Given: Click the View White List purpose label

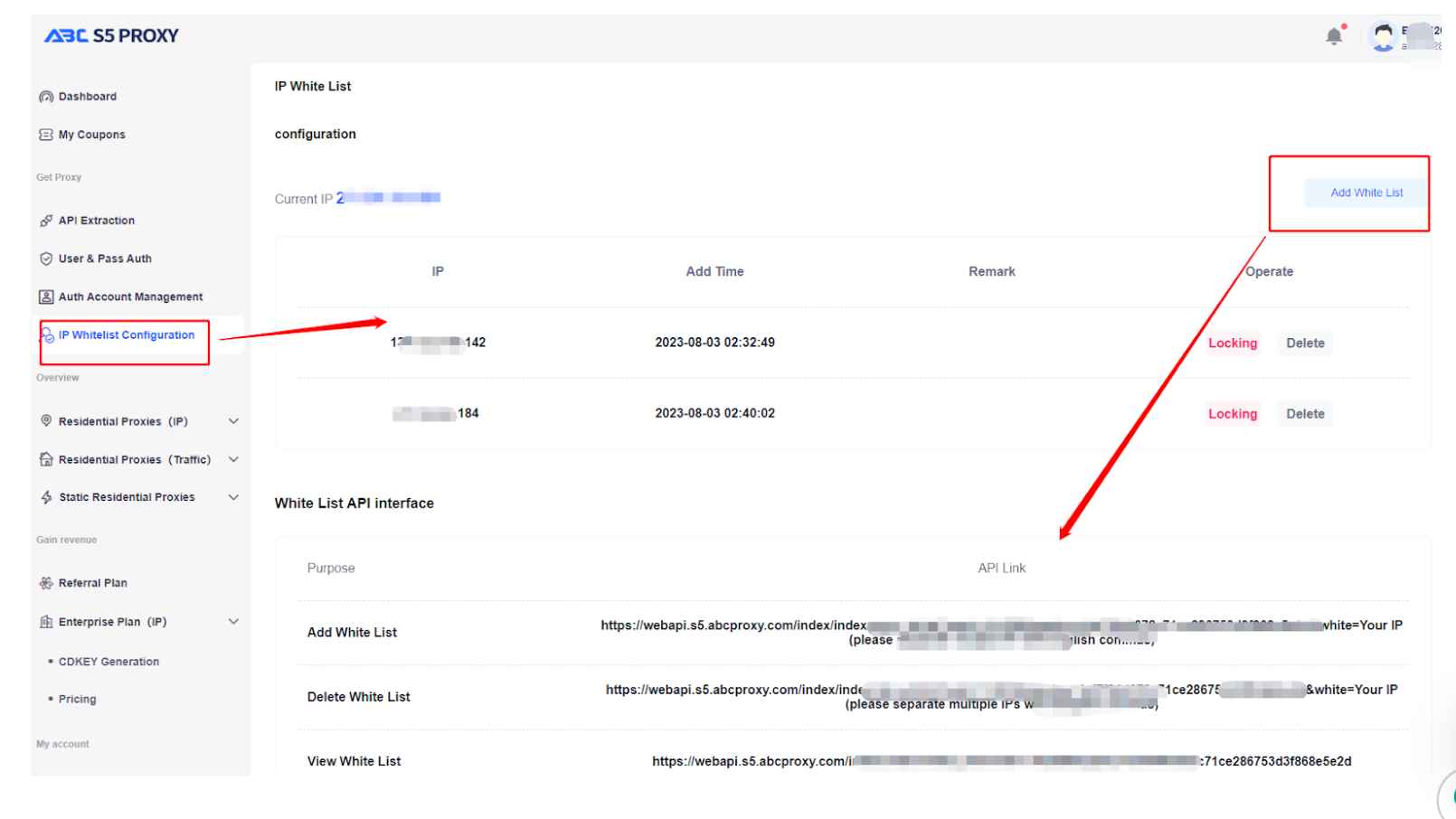Looking at the screenshot, I should point(354,761).
